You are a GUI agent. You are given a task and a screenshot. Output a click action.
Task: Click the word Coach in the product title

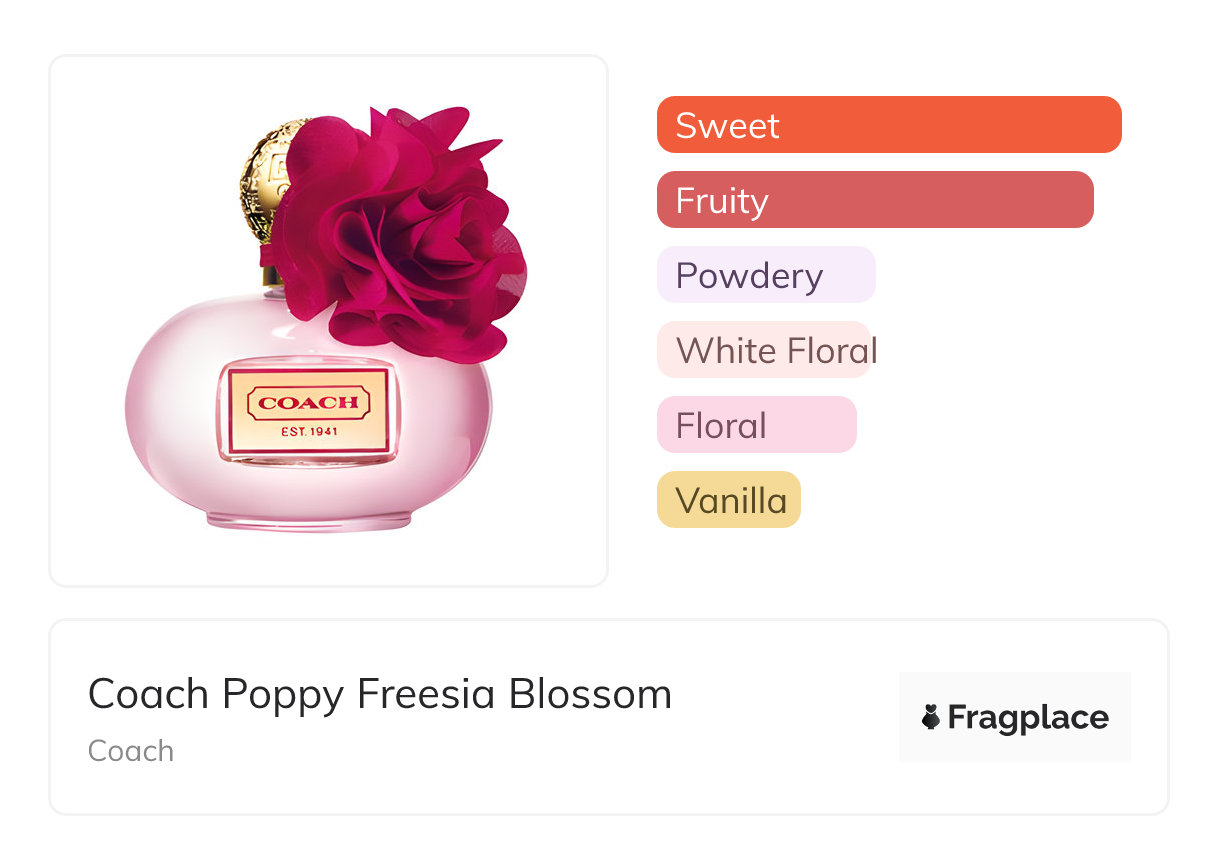148,694
